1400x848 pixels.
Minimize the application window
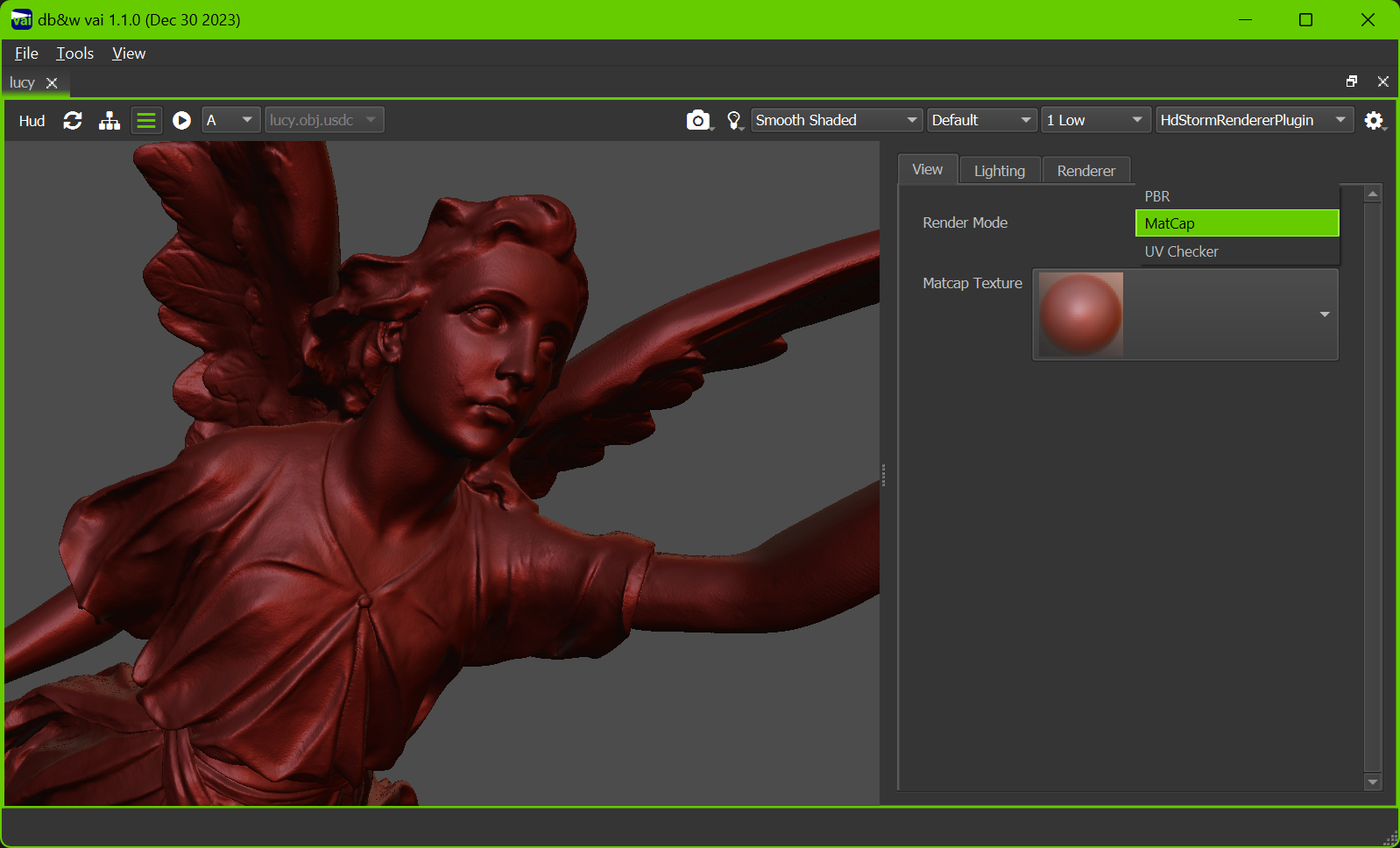pyautogui.click(x=1245, y=19)
